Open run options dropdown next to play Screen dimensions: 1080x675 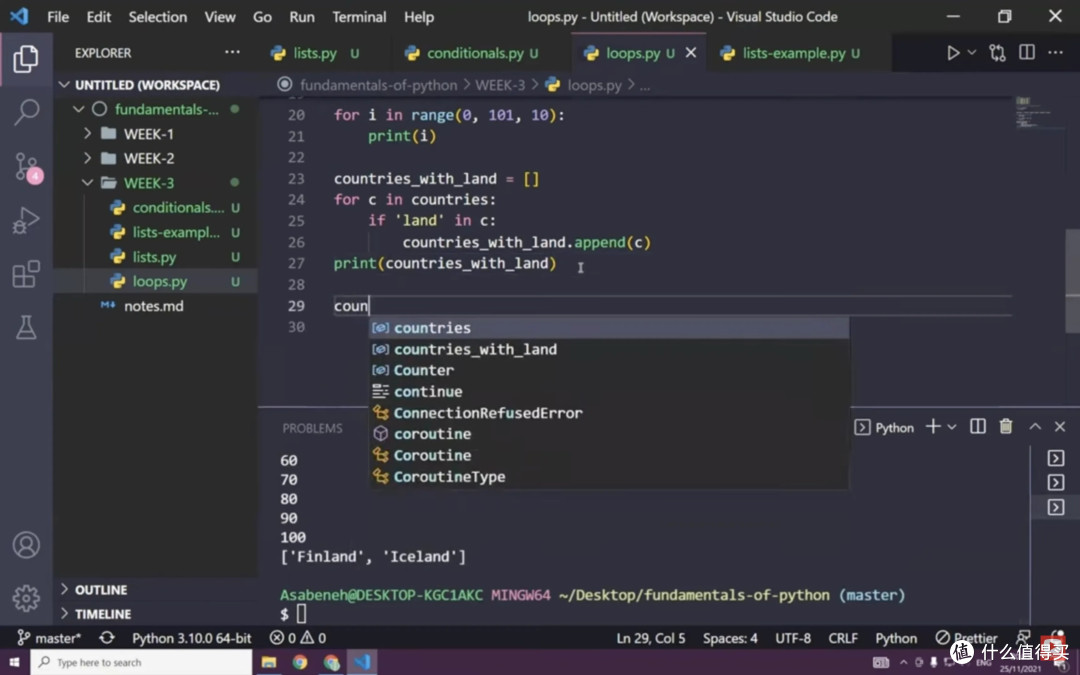pos(971,52)
